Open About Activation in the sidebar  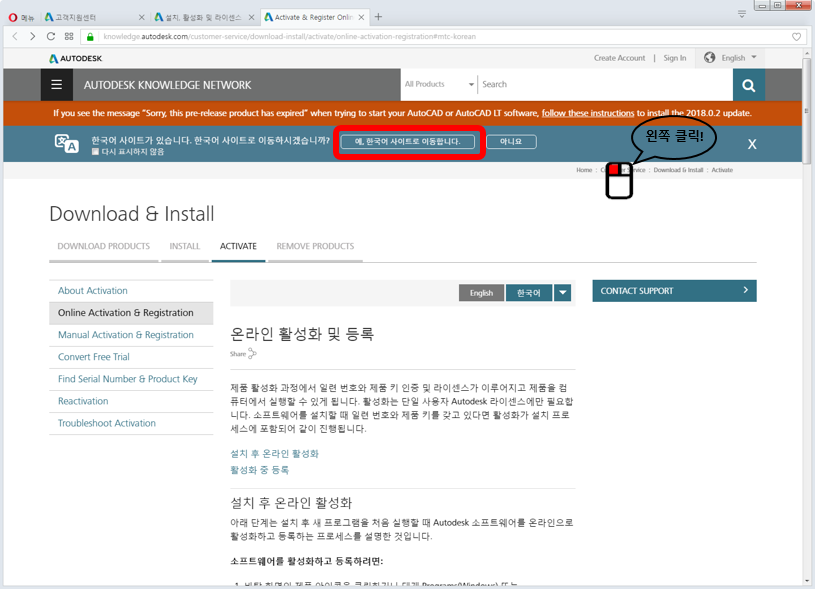[x=93, y=291]
